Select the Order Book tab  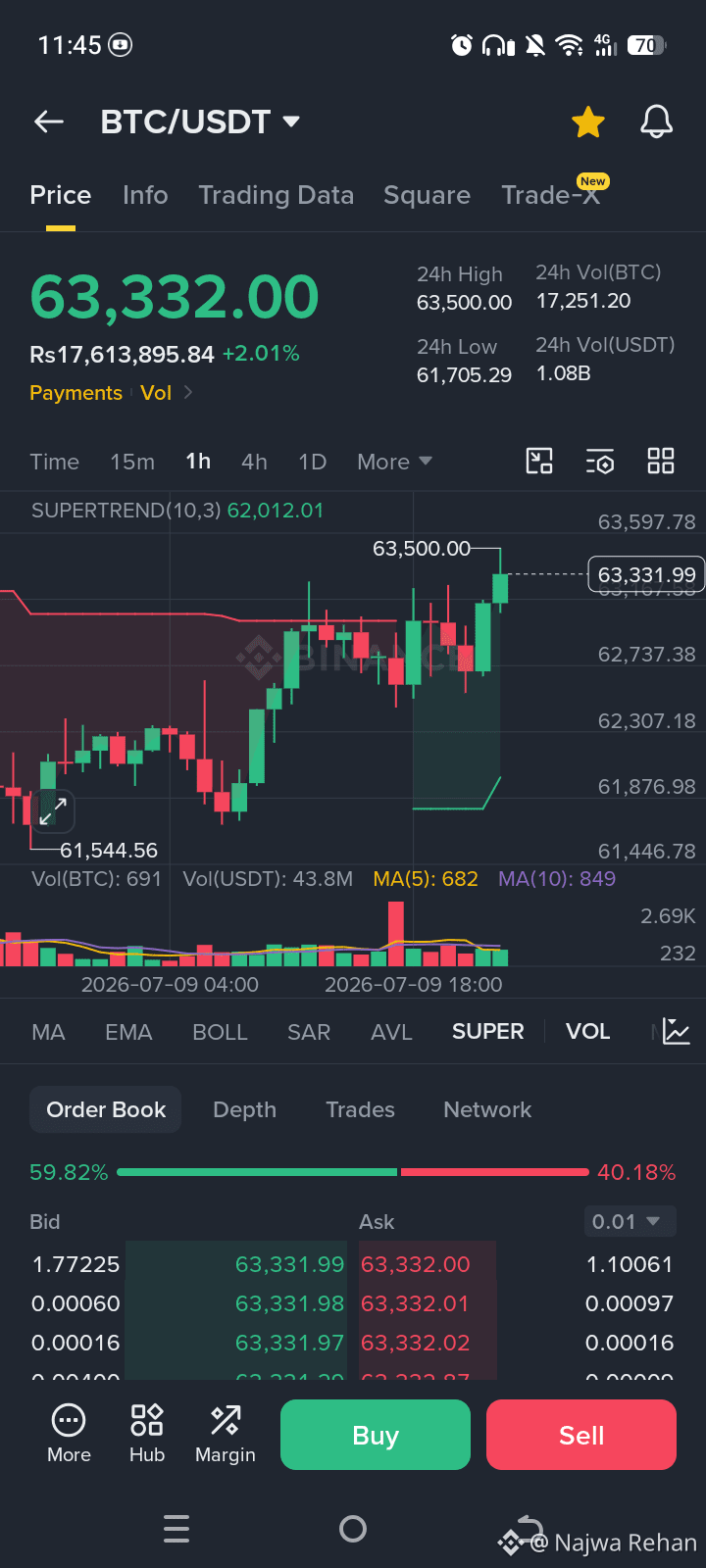point(106,1109)
